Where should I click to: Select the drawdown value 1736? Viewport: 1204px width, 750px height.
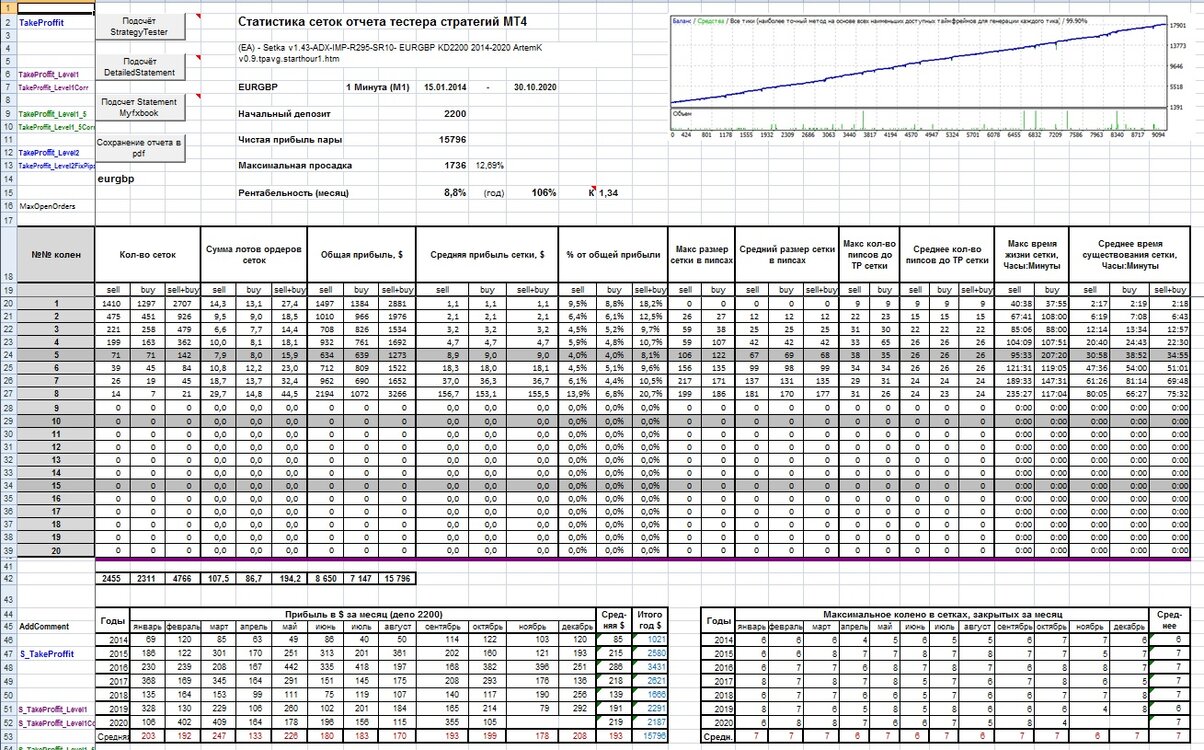pos(455,164)
